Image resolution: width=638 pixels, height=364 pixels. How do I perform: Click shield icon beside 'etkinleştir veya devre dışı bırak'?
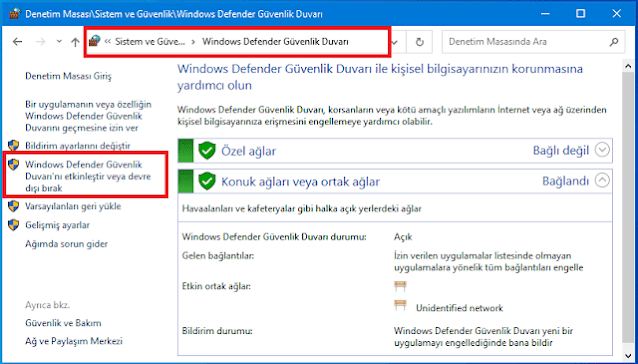(x=14, y=165)
